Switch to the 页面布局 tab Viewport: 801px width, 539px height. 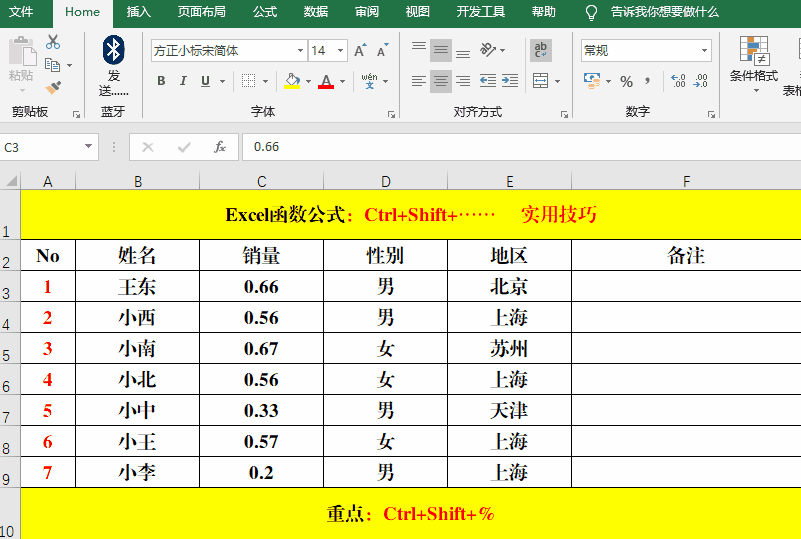pyautogui.click(x=202, y=12)
